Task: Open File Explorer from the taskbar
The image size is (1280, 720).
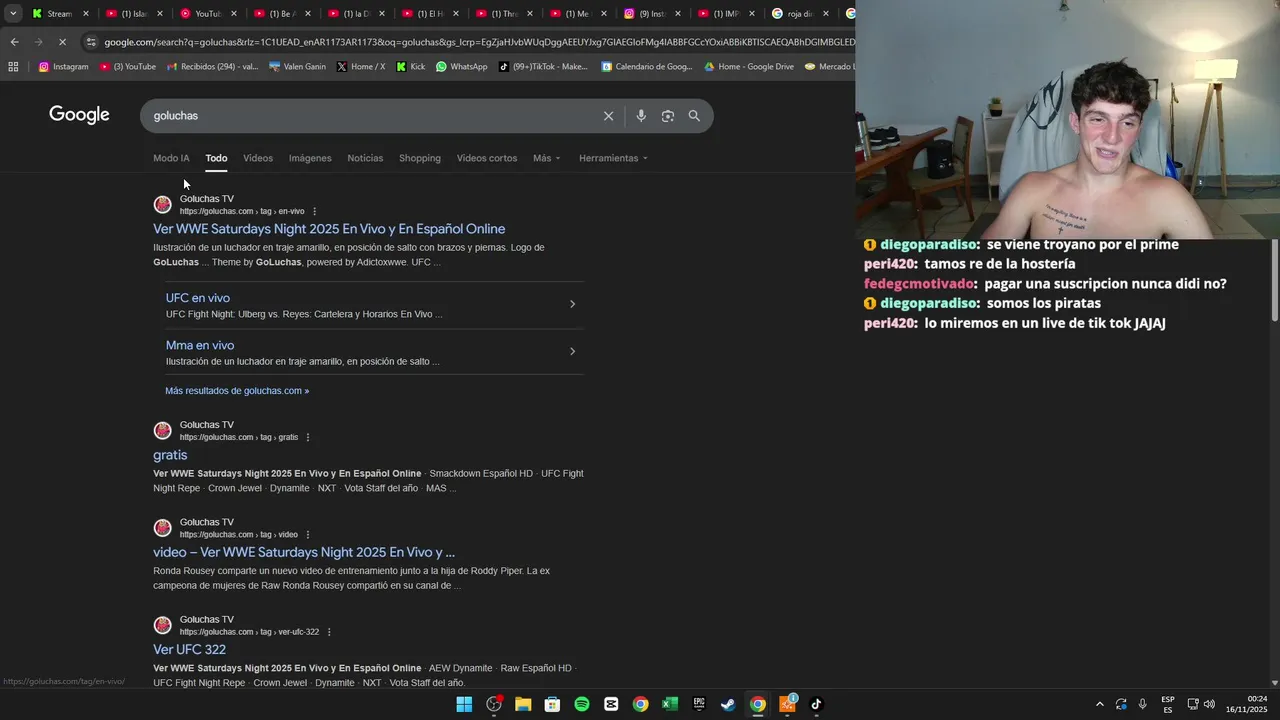Action: tap(523, 704)
